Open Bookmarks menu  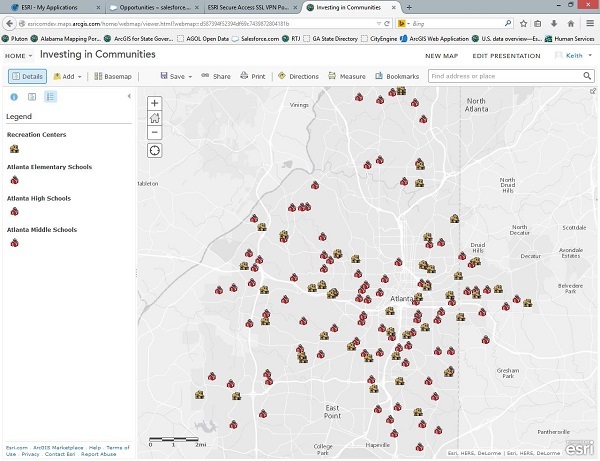pos(397,76)
